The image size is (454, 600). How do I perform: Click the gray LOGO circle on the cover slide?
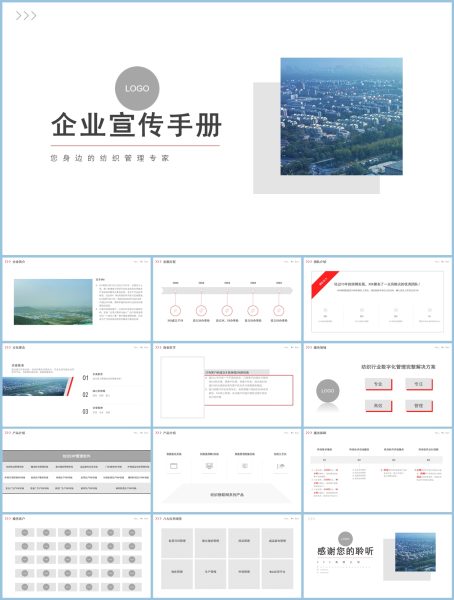(x=137, y=88)
